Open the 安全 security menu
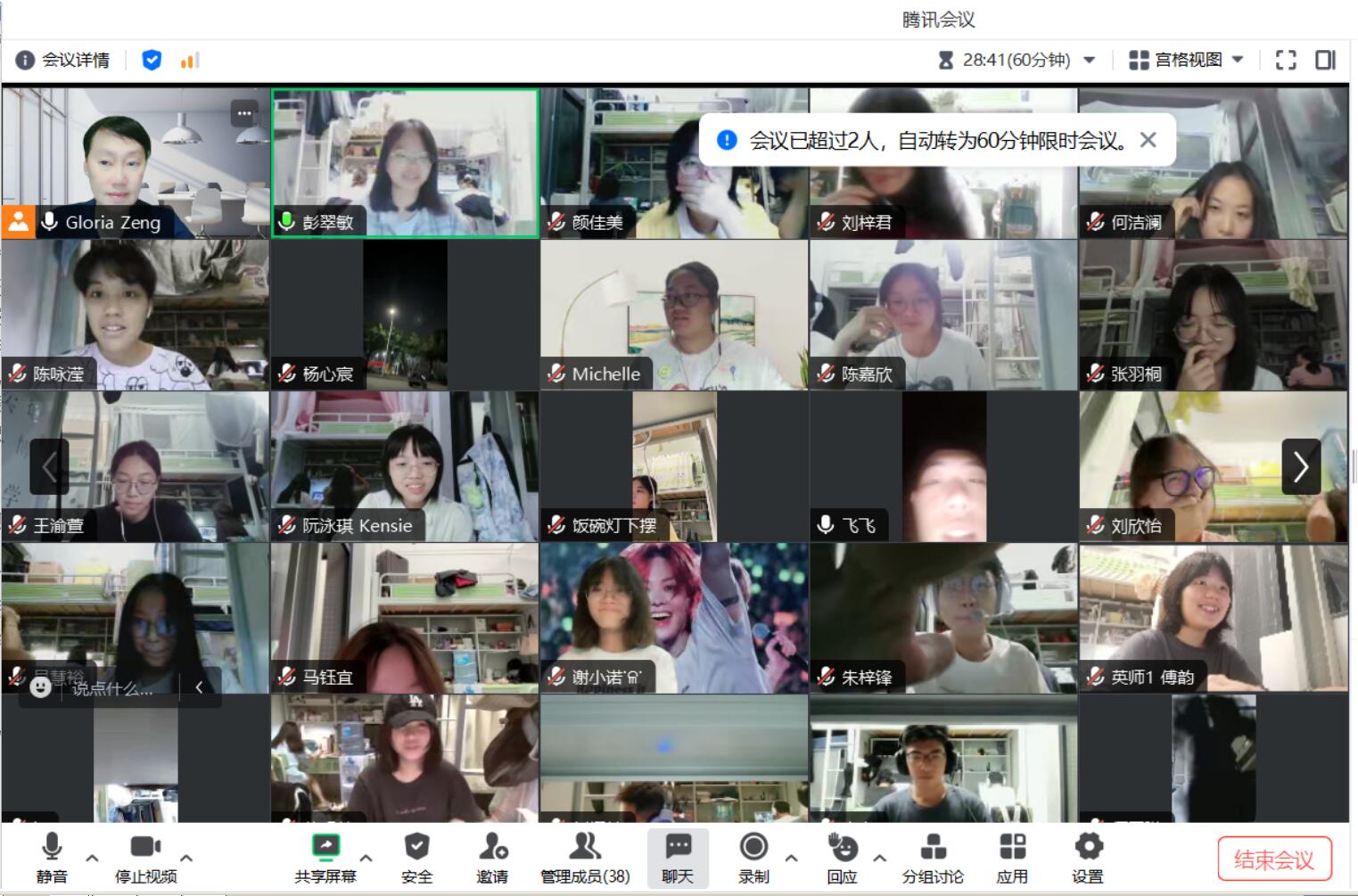Viewport: 1358px width, 896px height. point(416,858)
